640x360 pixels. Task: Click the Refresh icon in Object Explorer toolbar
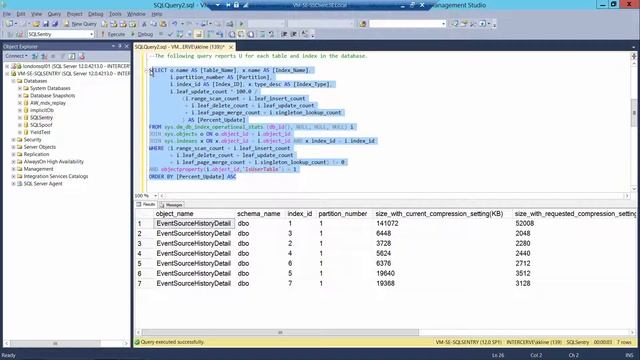72,56
